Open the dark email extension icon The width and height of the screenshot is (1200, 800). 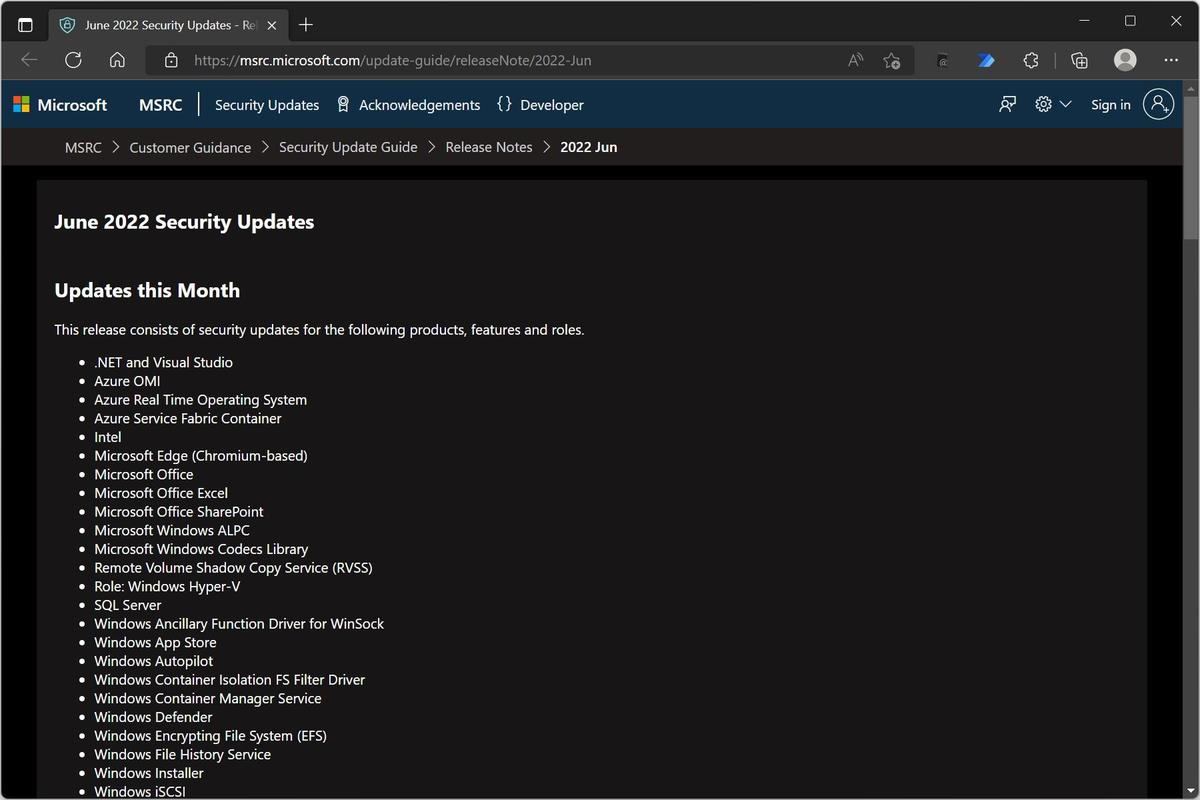point(942,60)
